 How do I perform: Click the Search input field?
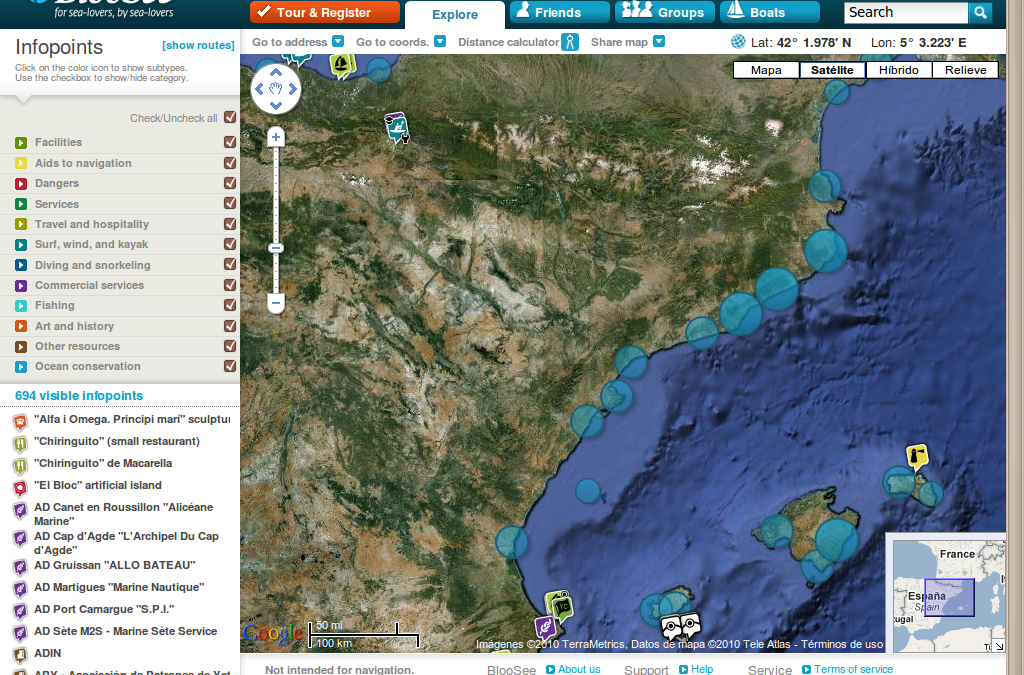click(x=905, y=13)
